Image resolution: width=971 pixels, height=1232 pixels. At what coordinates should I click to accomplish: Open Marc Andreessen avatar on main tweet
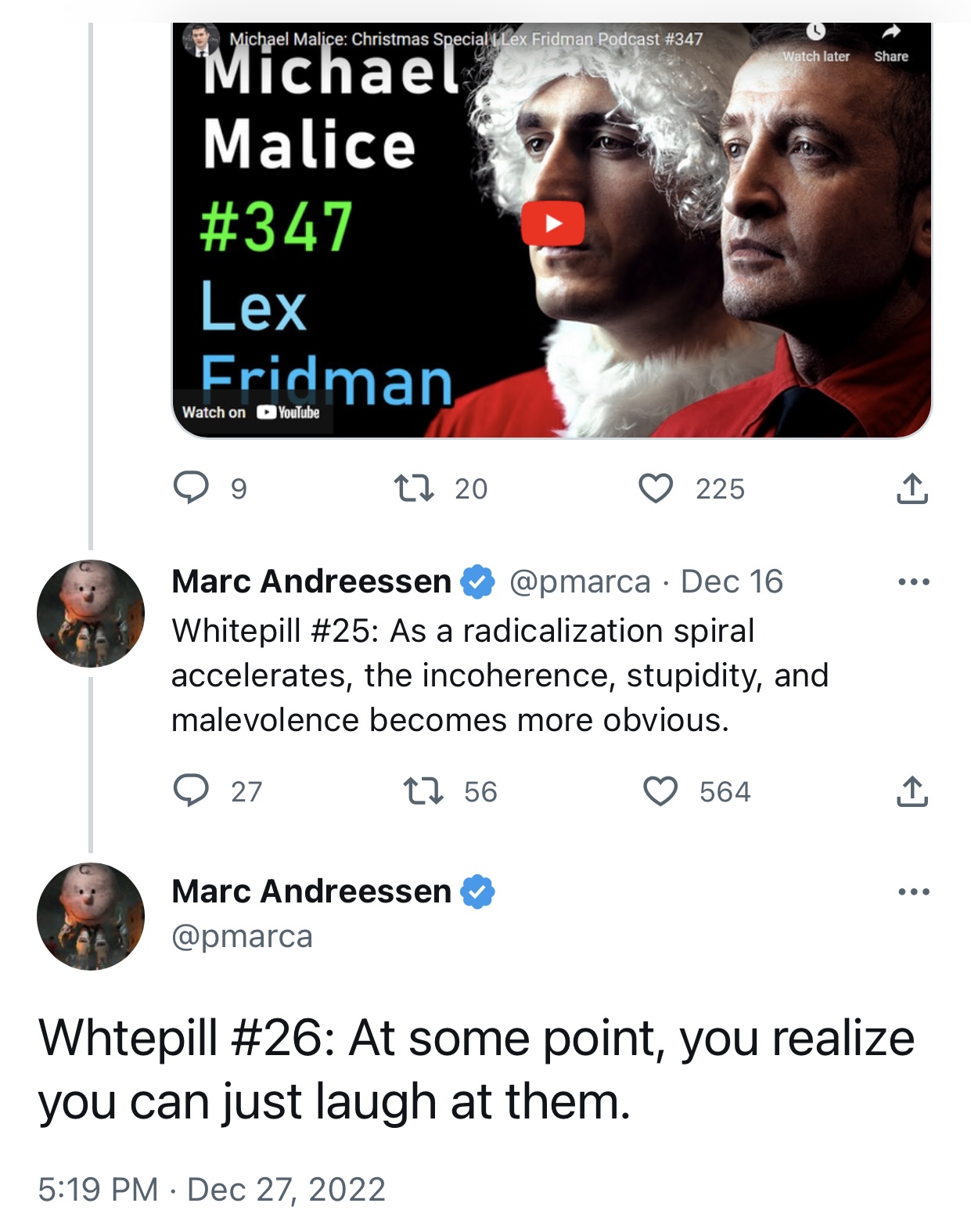coord(91,916)
